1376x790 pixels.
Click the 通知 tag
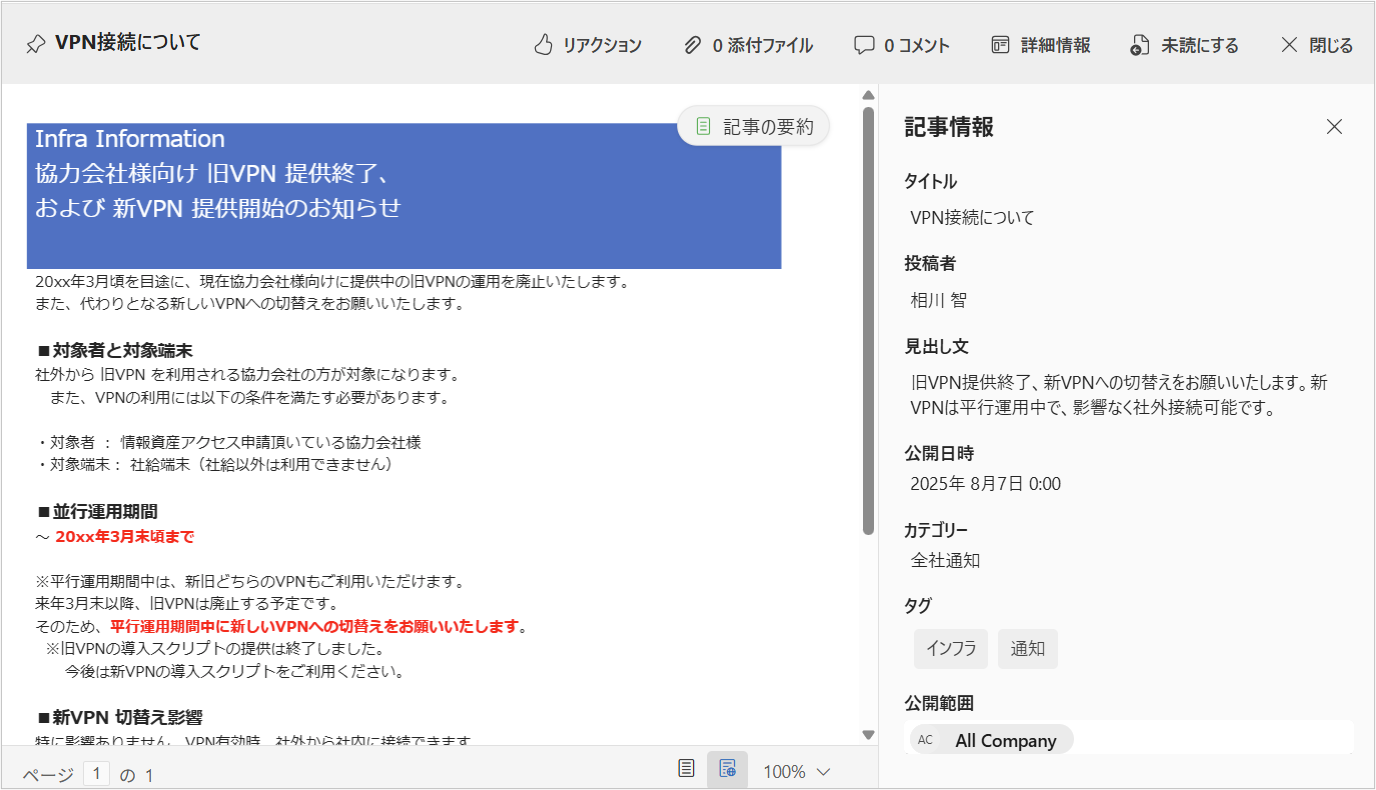tap(1027, 648)
